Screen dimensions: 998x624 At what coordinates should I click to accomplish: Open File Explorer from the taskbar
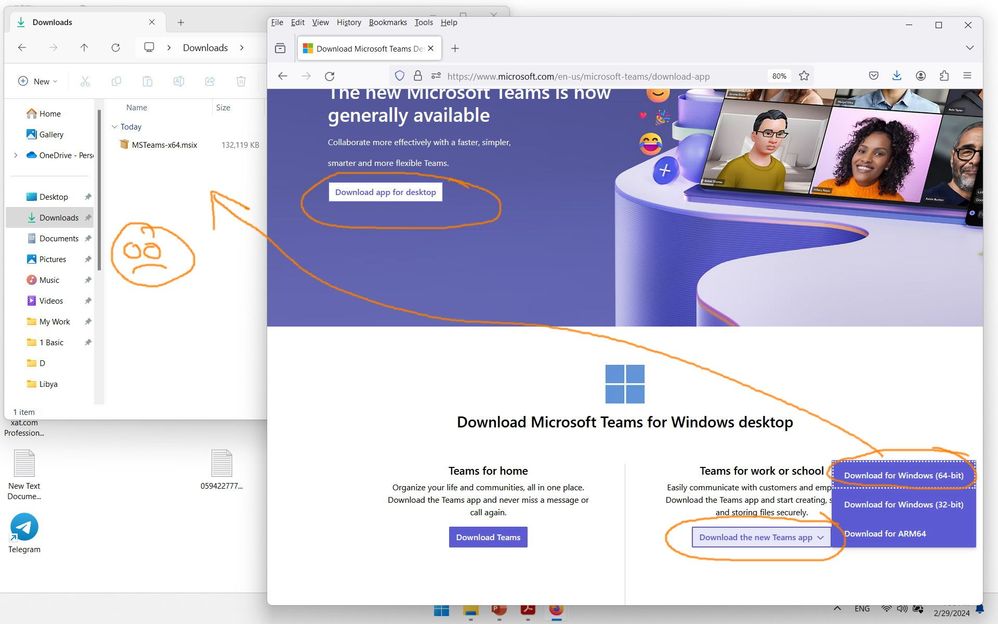point(470,611)
